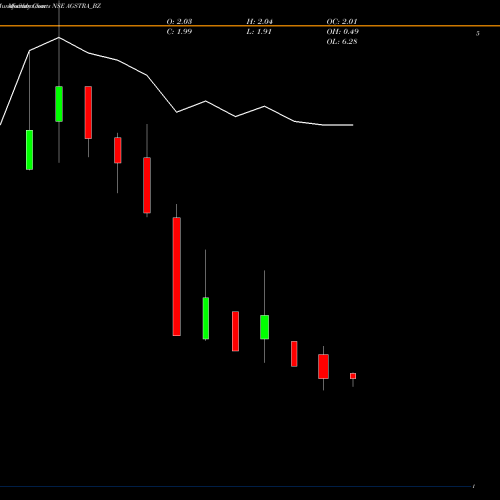This screenshot has width=500, height=500.
Task: Click the tallest red candle body
Action: click(177, 276)
